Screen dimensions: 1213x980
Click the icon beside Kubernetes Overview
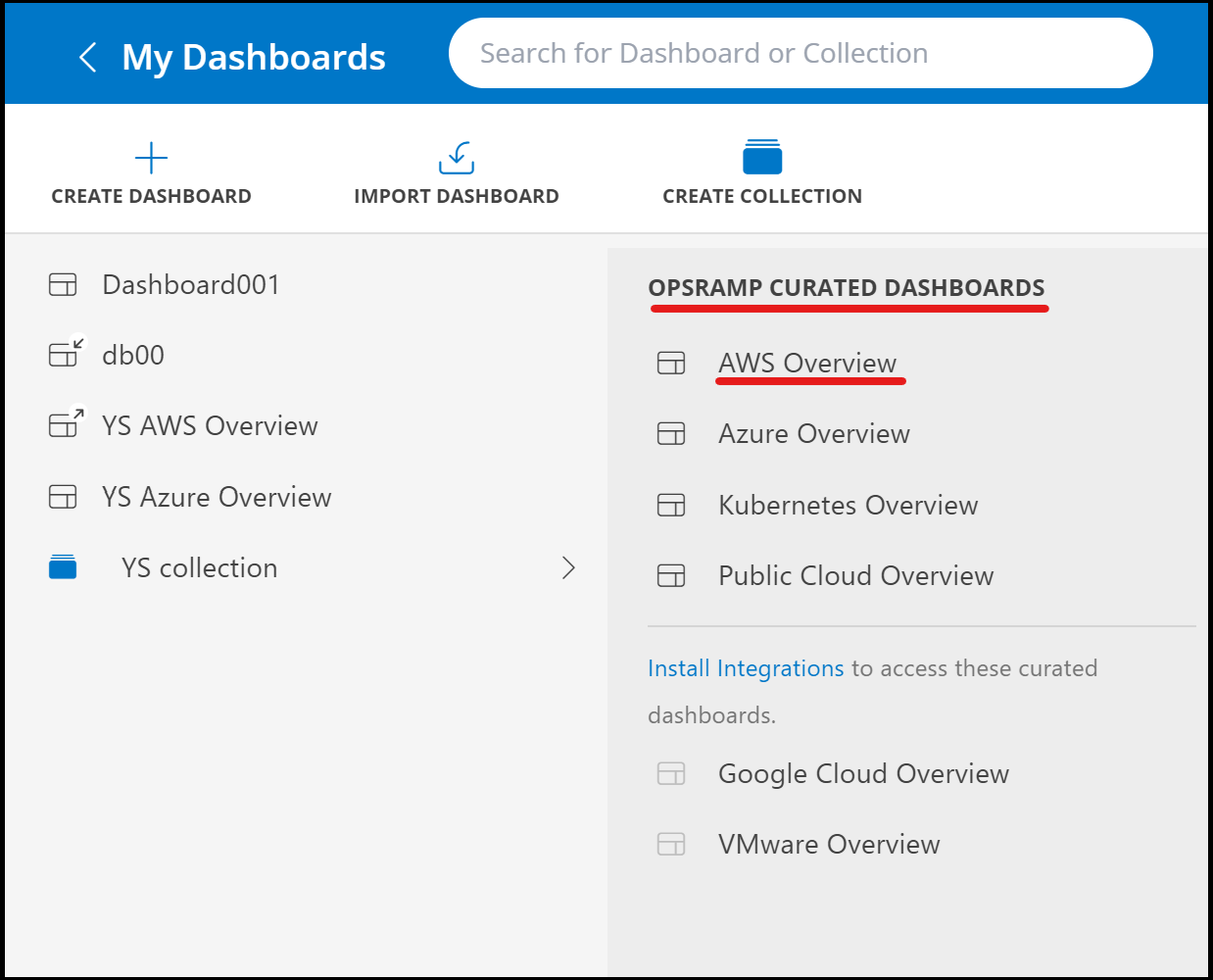(x=671, y=505)
